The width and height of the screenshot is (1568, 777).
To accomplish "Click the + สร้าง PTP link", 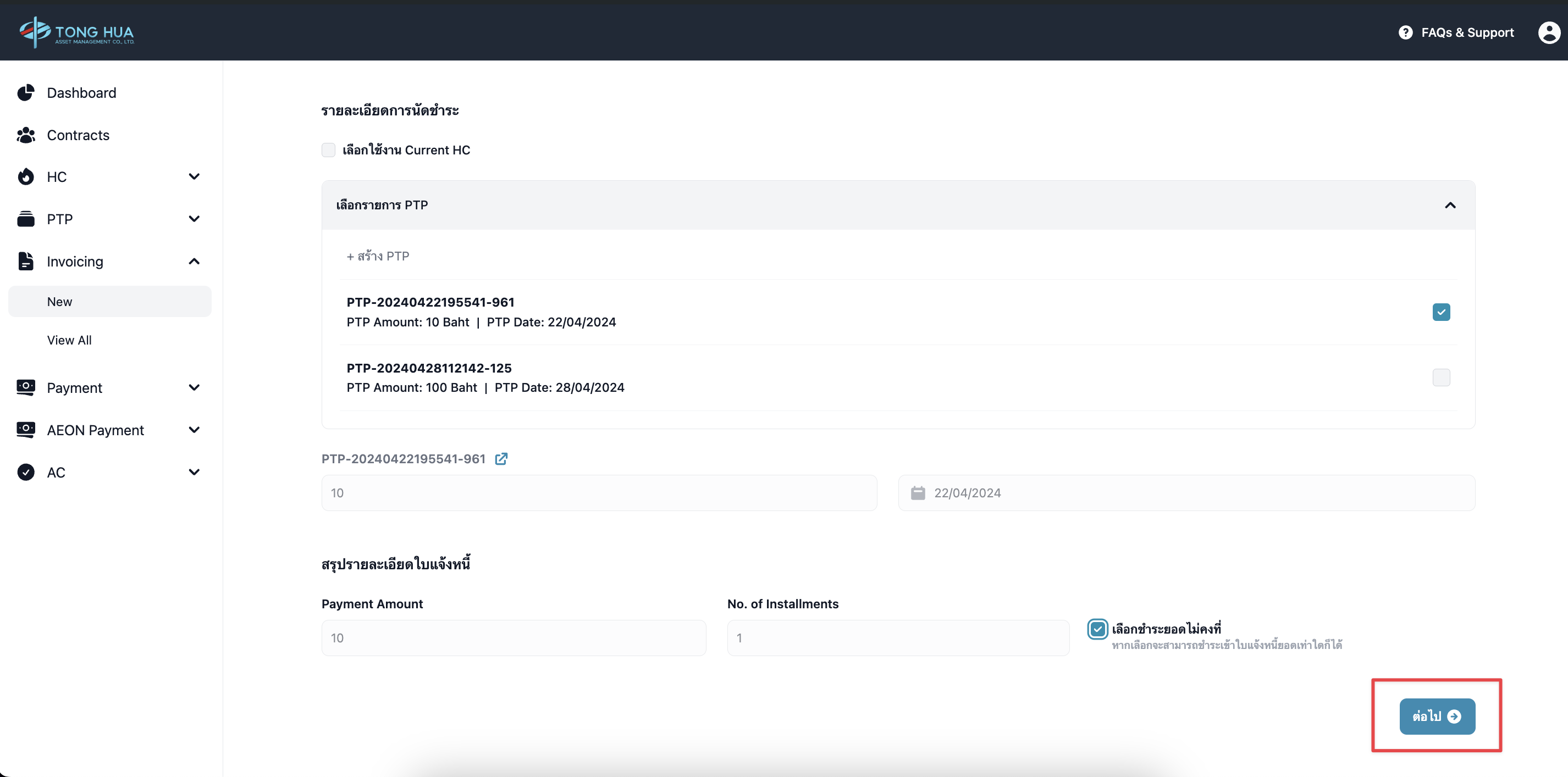I will (378, 256).
